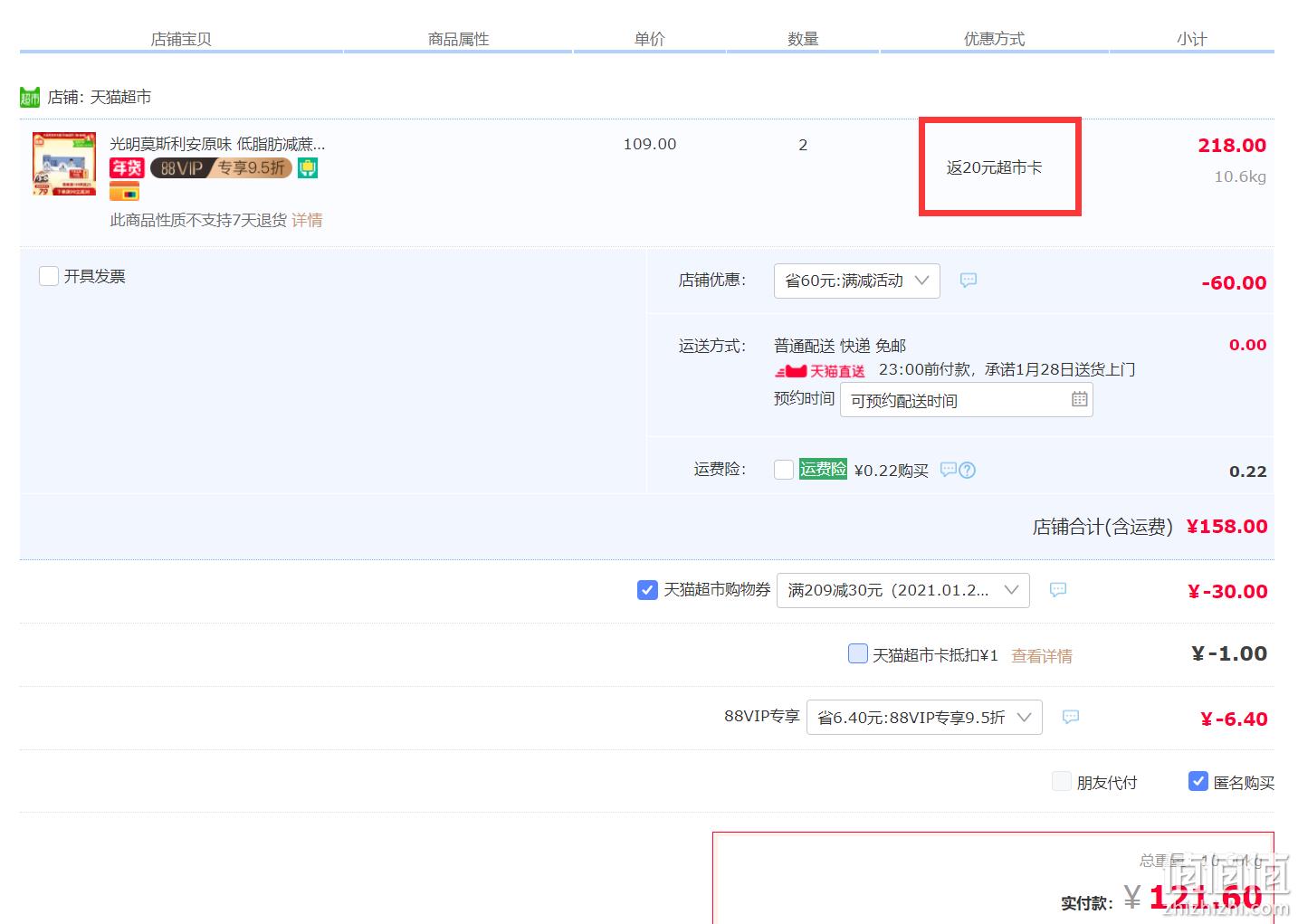Click the -60.00 store discount amount

[1234, 282]
